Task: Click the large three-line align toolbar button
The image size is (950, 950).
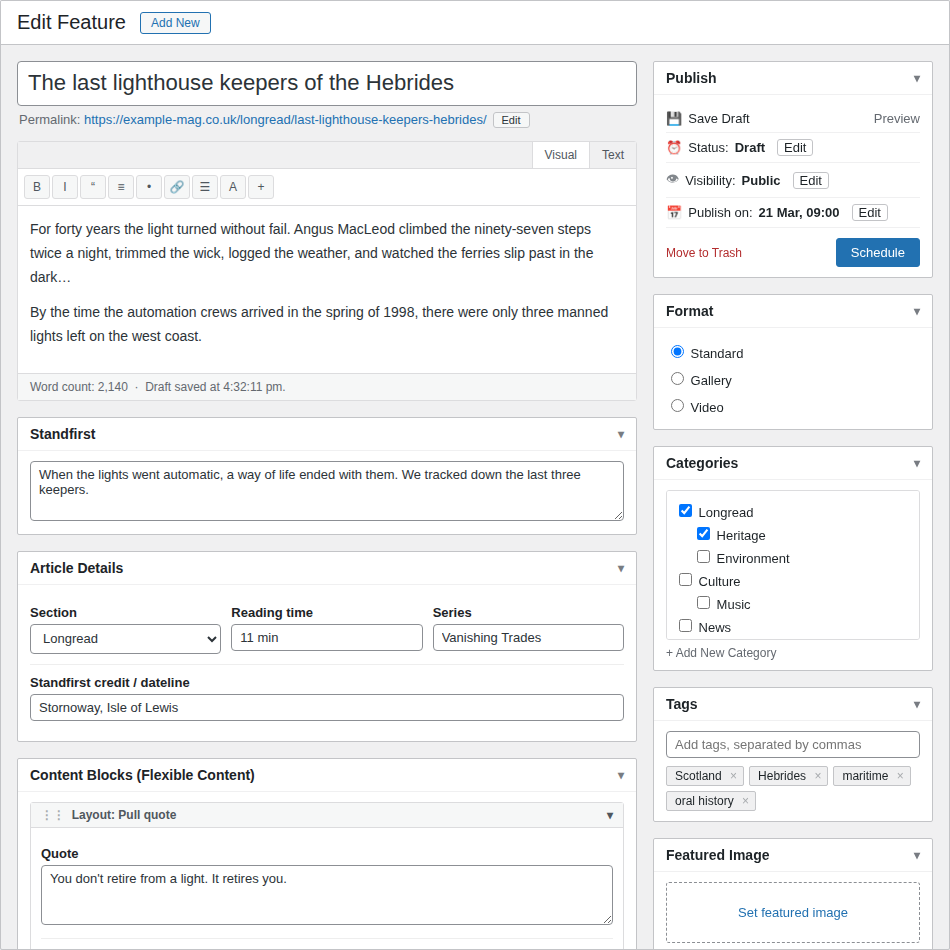Action: pos(205,187)
